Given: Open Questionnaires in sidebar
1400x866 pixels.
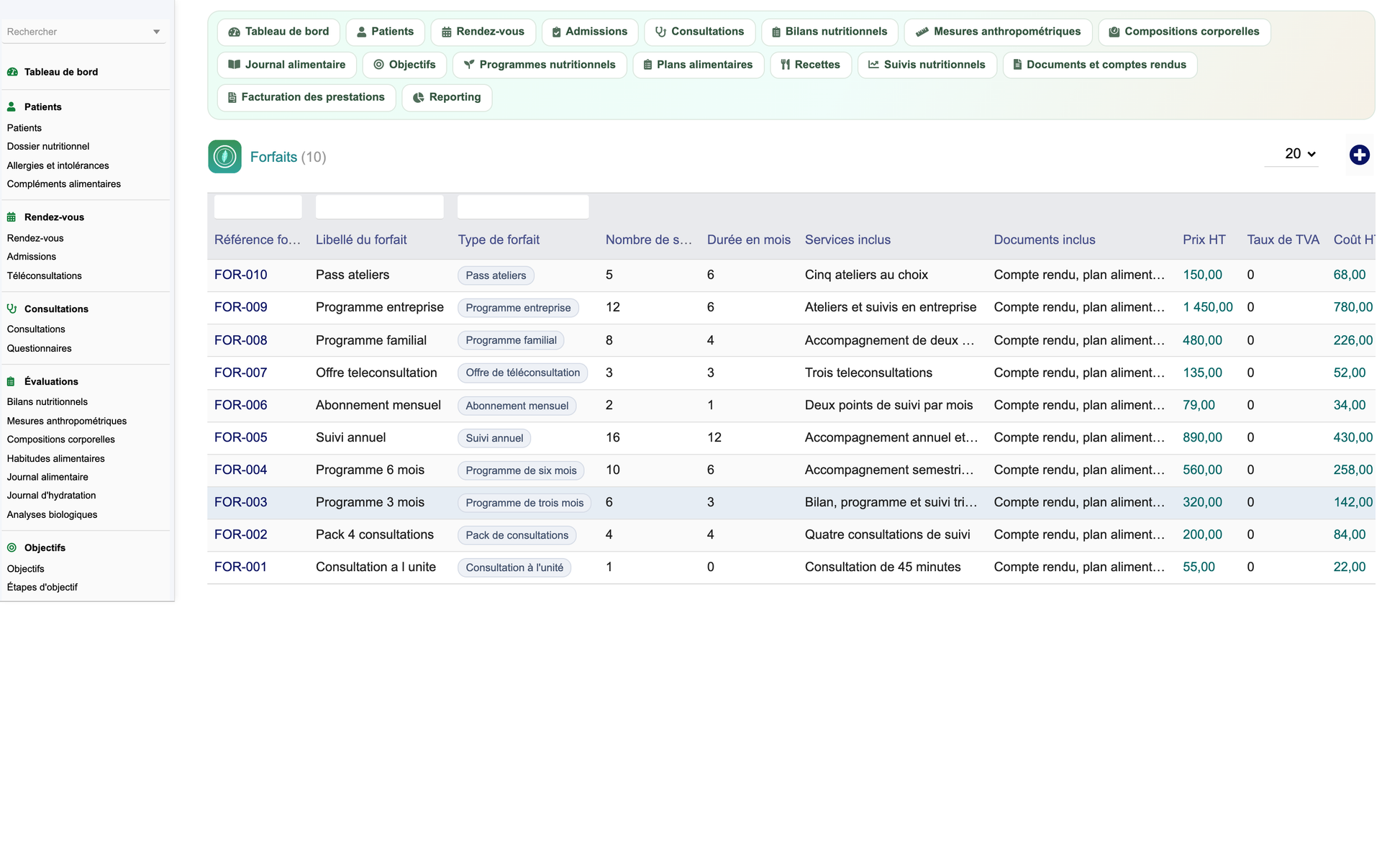Looking at the screenshot, I should [x=40, y=348].
